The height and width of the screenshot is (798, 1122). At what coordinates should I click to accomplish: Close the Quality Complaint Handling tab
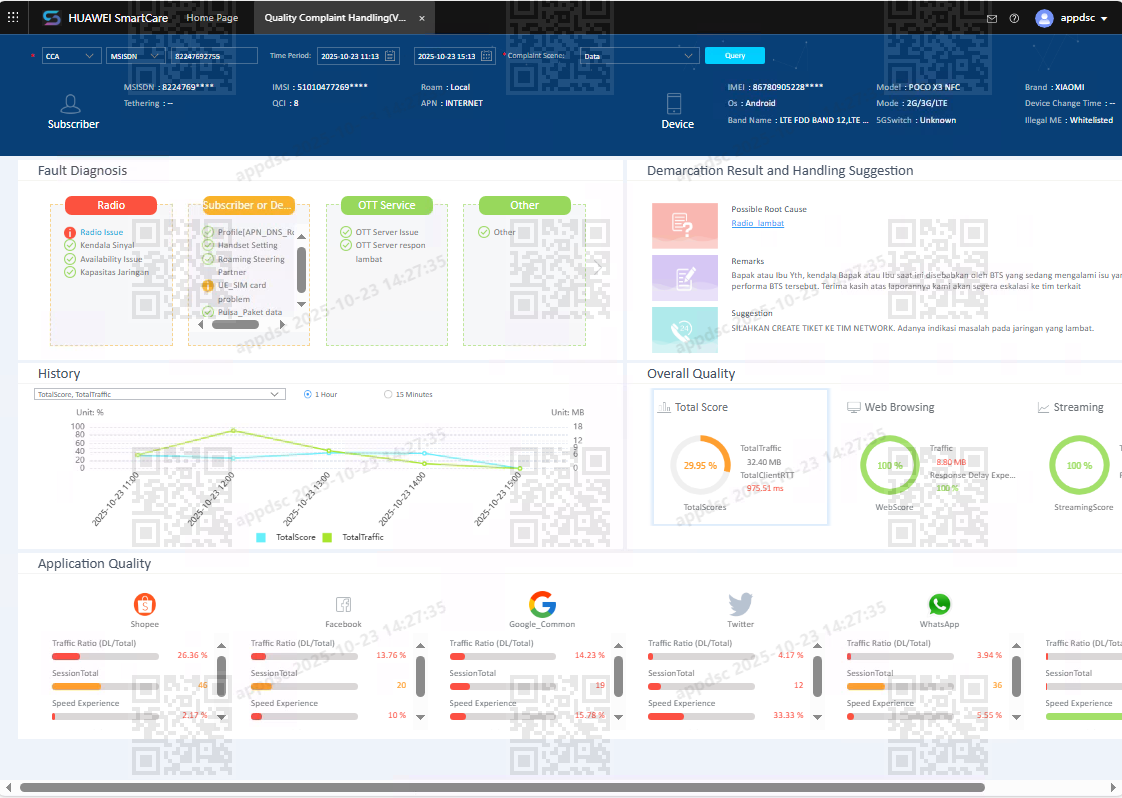pyautogui.click(x=421, y=19)
